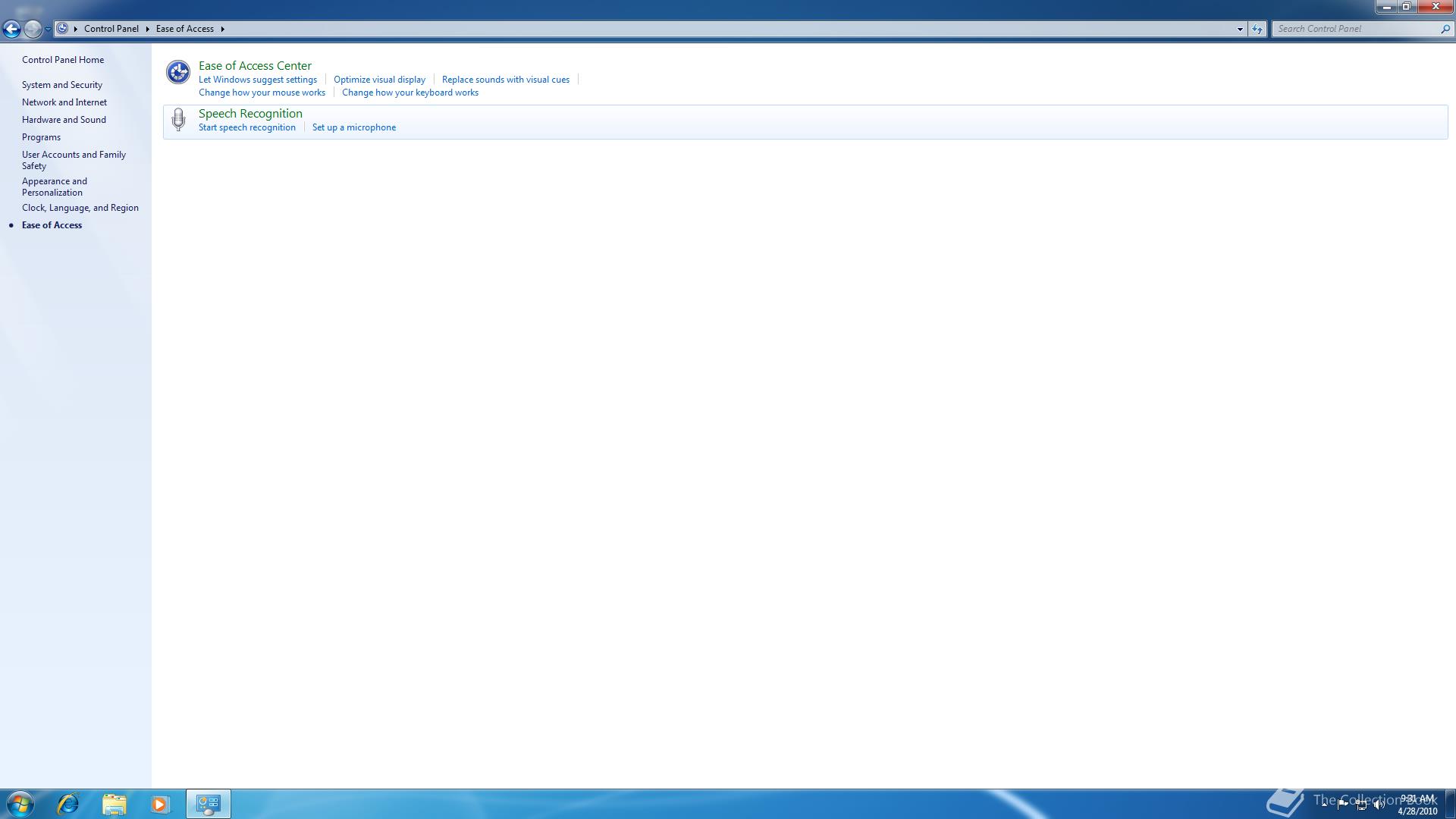Open User Accounts and Family Safety
The height and width of the screenshot is (819, 1456).
coord(74,160)
